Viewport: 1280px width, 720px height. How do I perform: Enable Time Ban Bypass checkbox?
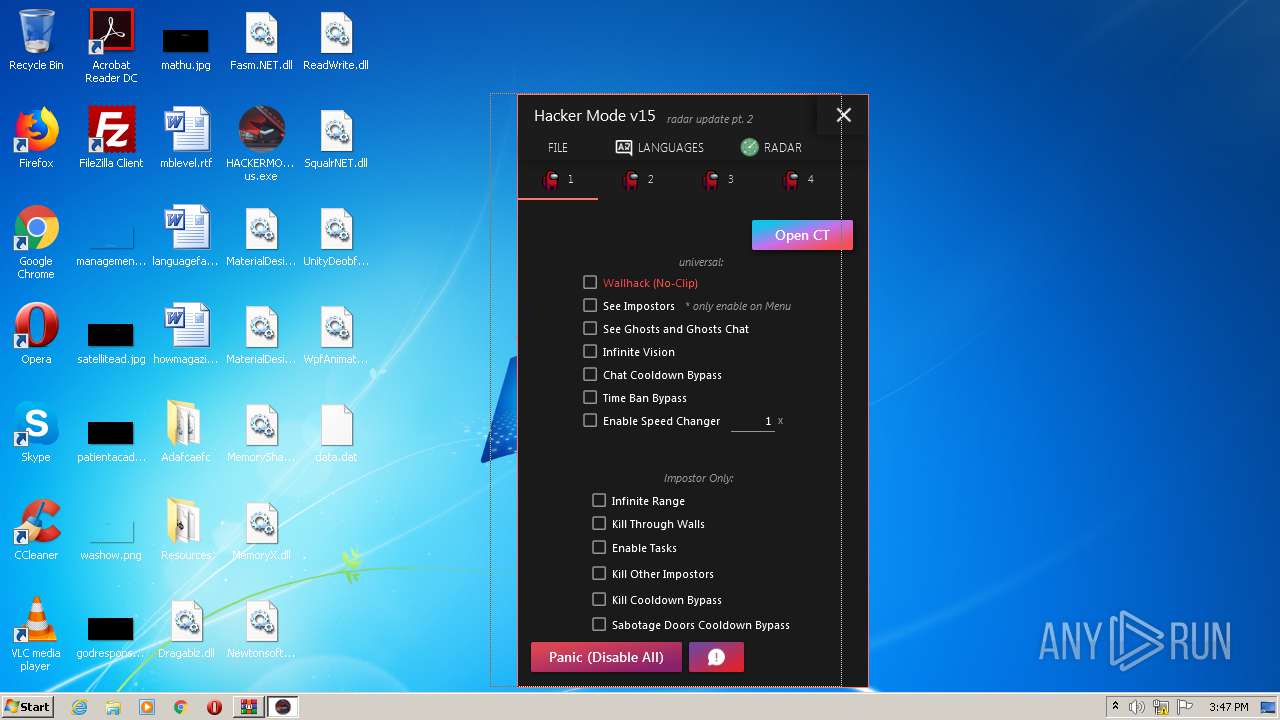(590, 398)
